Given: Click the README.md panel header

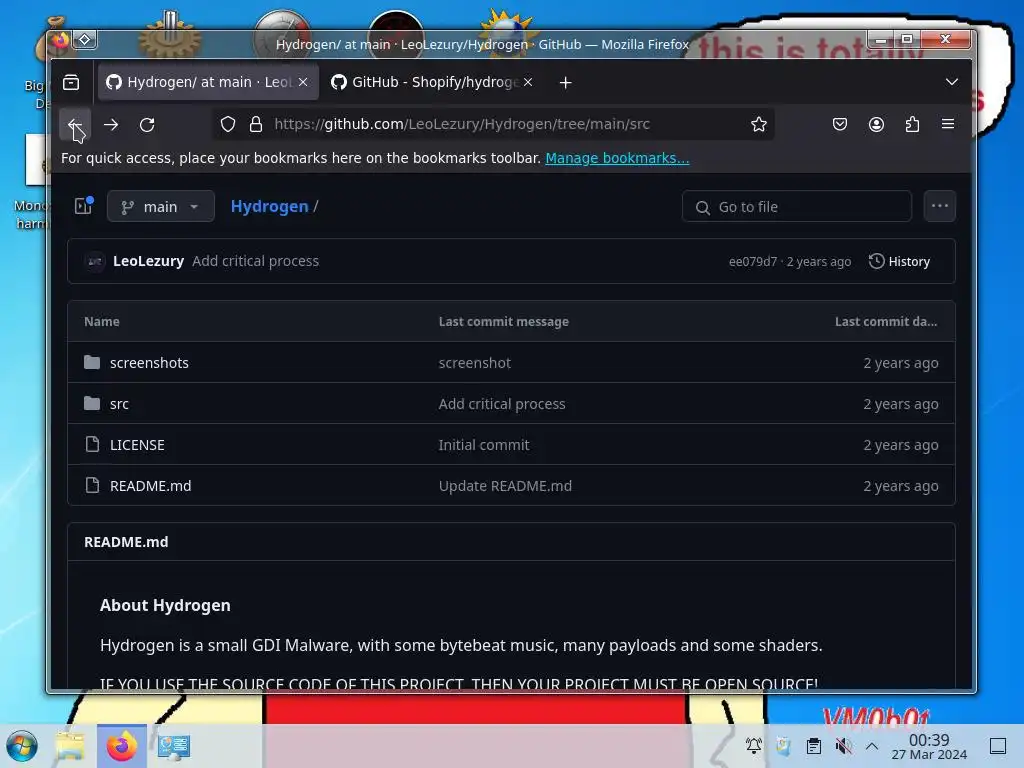Looking at the screenshot, I should pyautogui.click(x=126, y=542).
